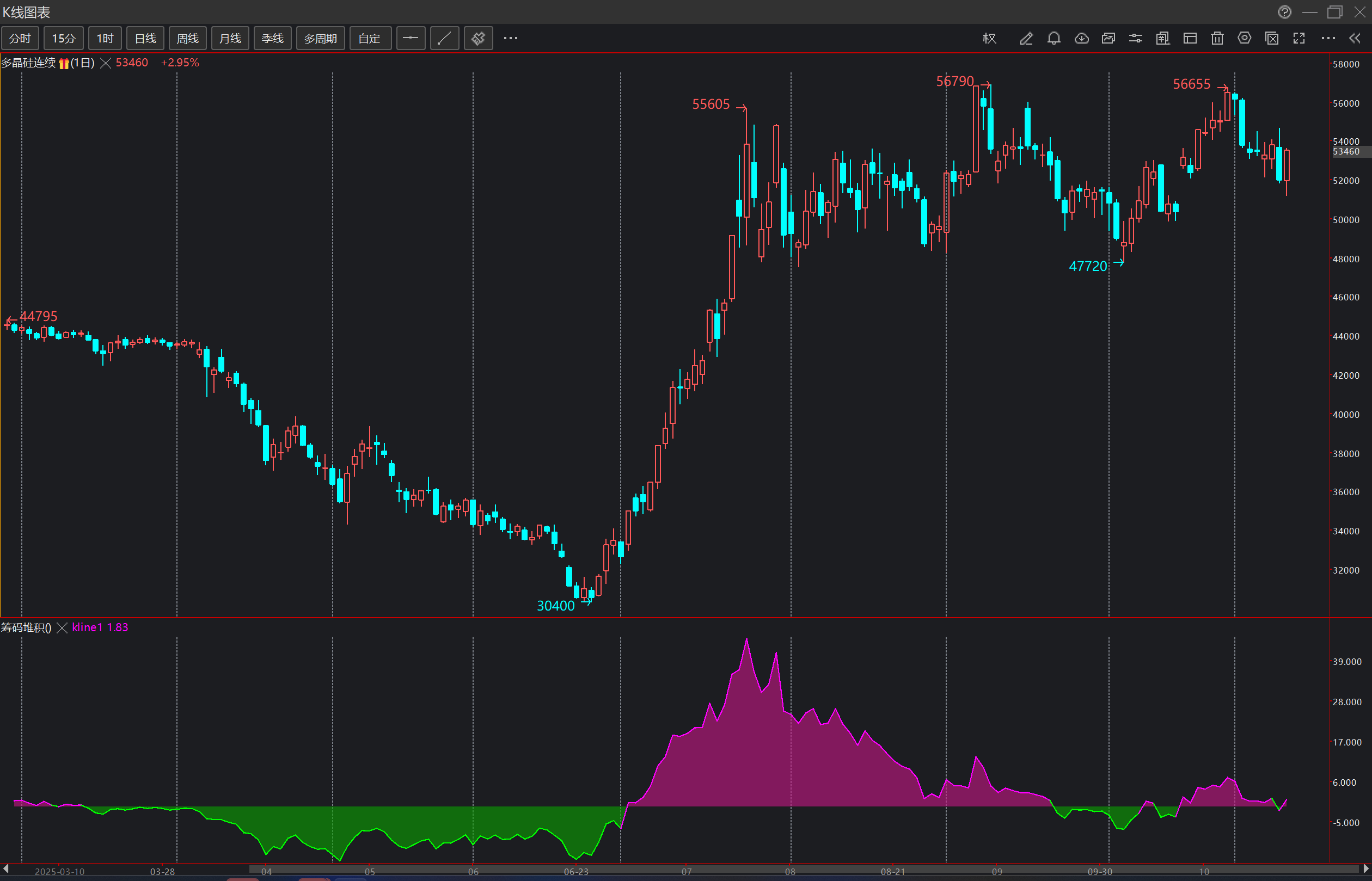Viewport: 1372px width, 881px height.
Task: Click the pencil drawing tool icon
Action: [1026, 38]
